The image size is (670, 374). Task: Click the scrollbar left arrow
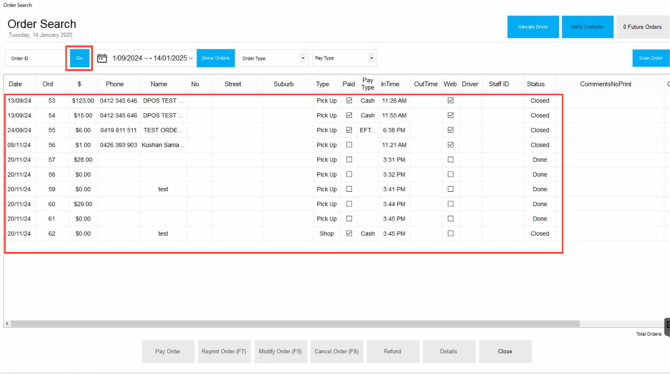point(7,324)
